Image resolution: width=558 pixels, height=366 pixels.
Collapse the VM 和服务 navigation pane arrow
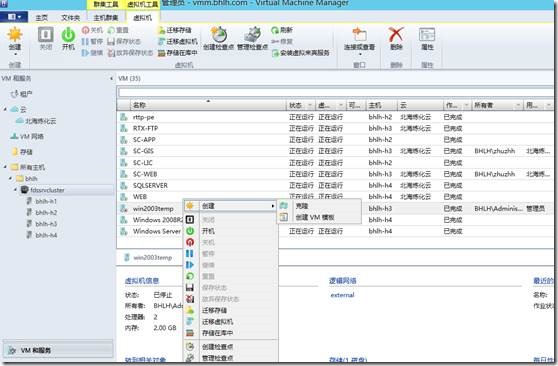coord(111,78)
